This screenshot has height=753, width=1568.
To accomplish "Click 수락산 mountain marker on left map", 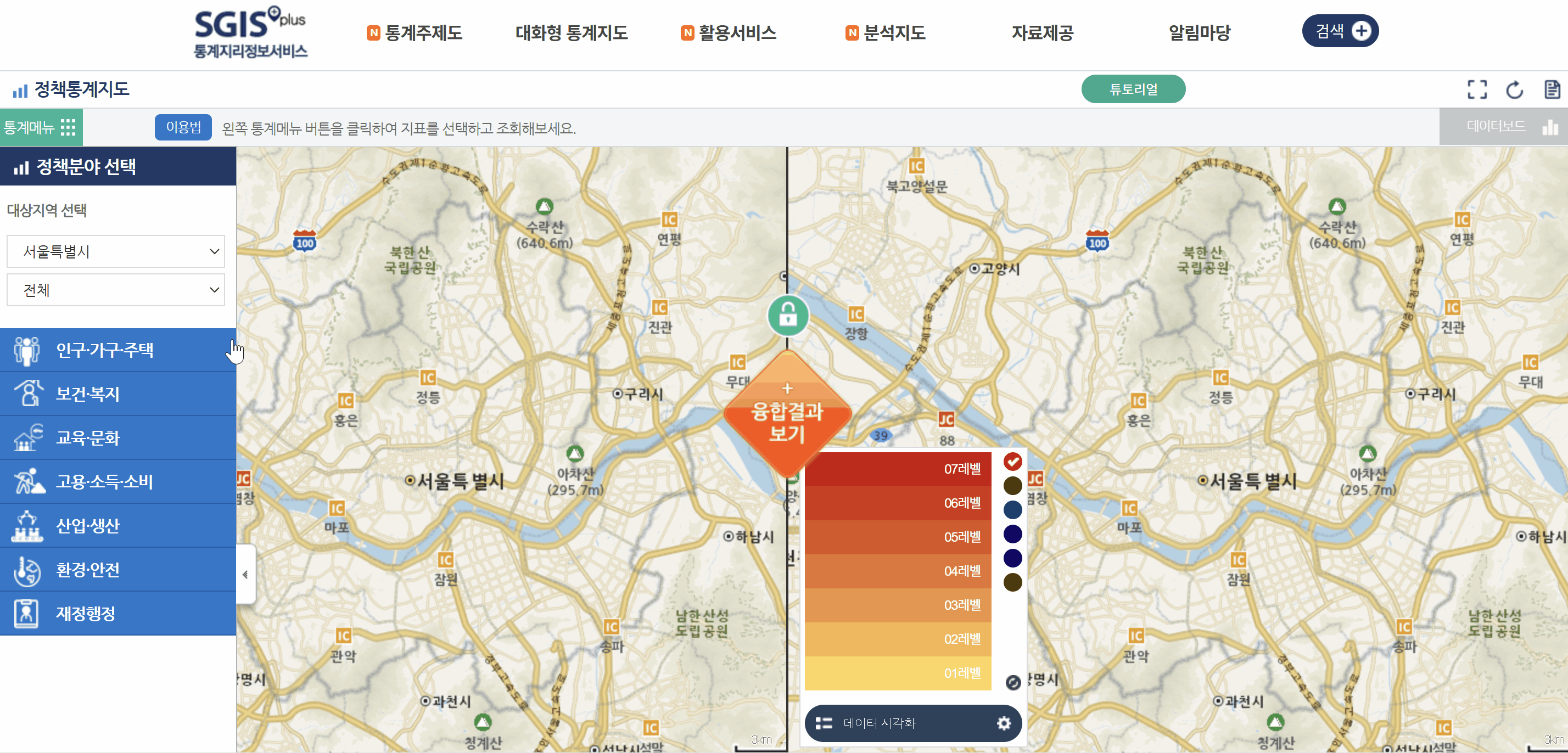I will 544,206.
